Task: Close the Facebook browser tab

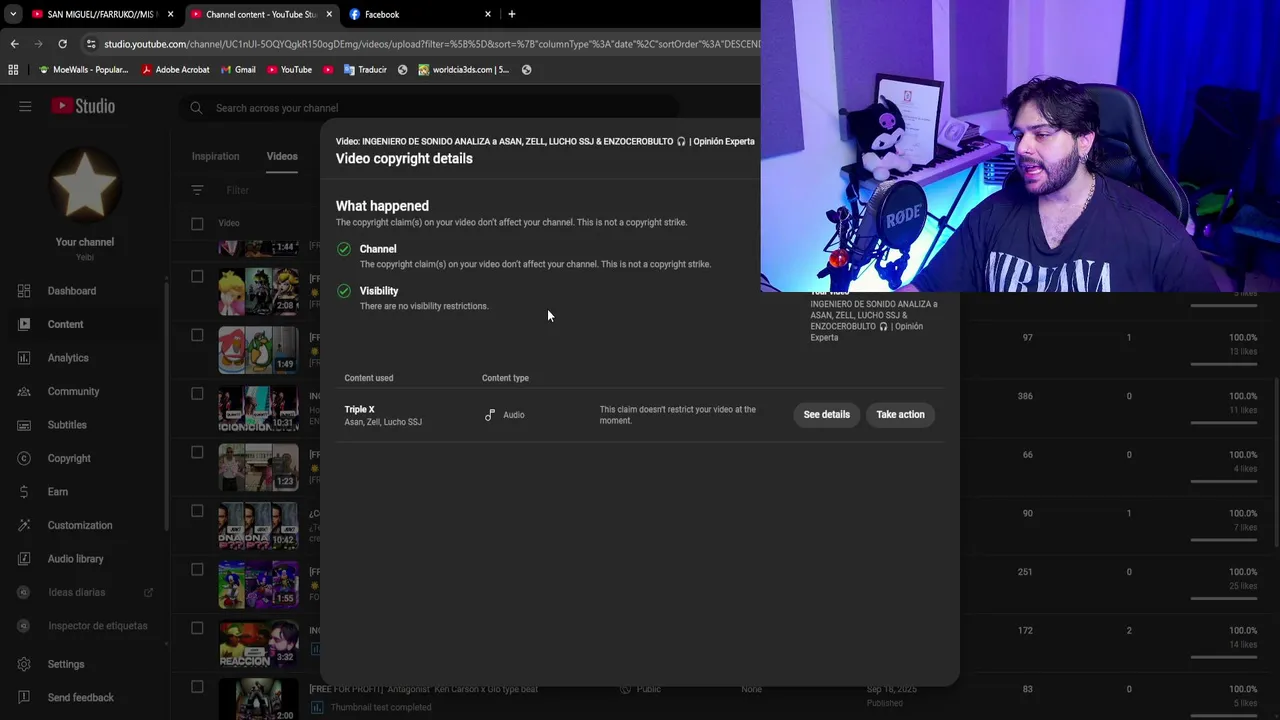Action: click(488, 14)
